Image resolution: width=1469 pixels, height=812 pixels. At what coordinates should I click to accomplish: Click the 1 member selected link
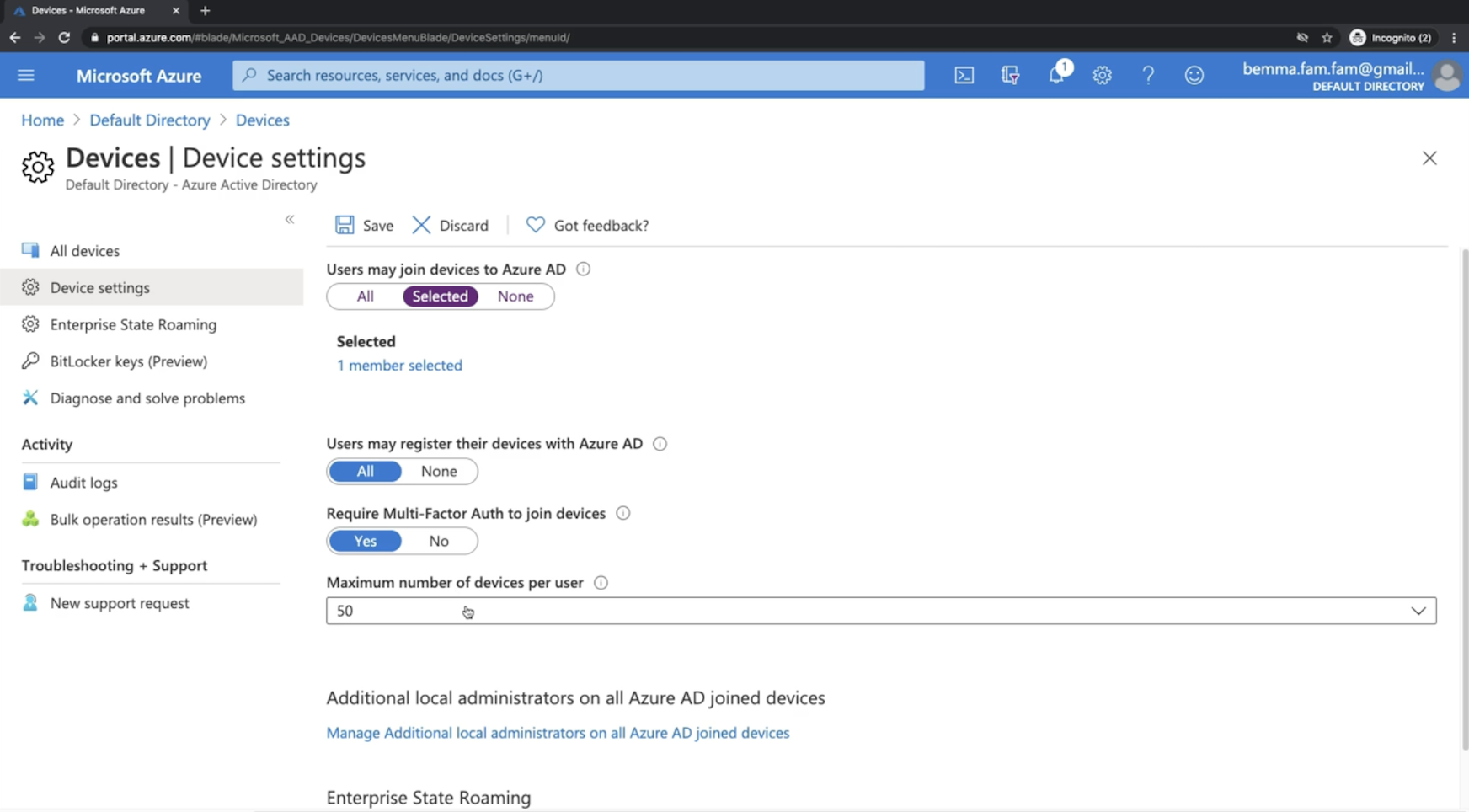point(399,366)
